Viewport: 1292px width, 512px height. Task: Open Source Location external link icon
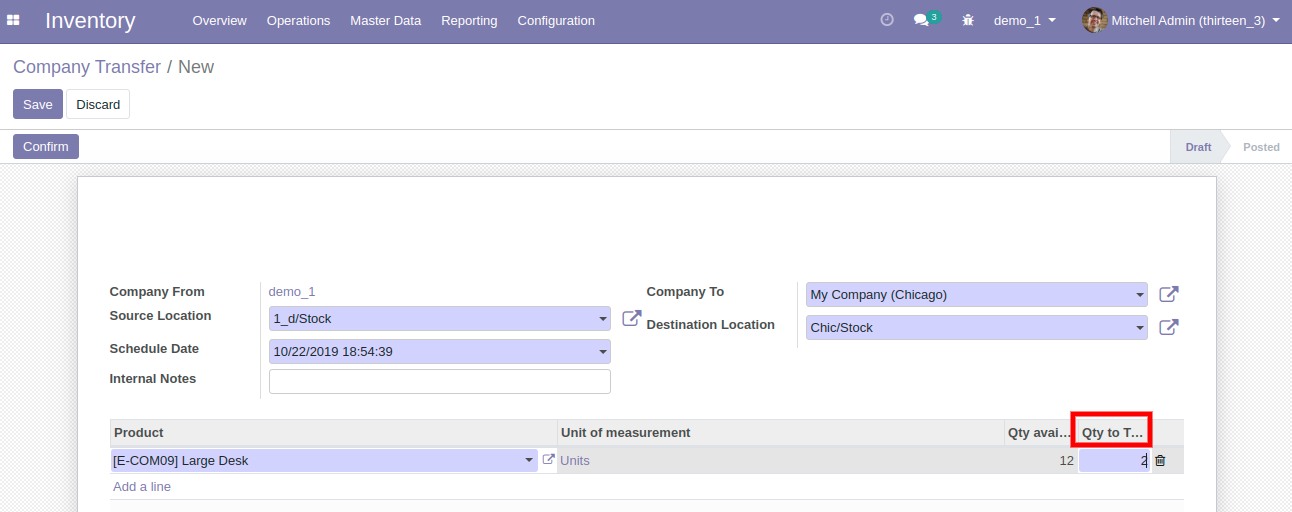click(631, 318)
